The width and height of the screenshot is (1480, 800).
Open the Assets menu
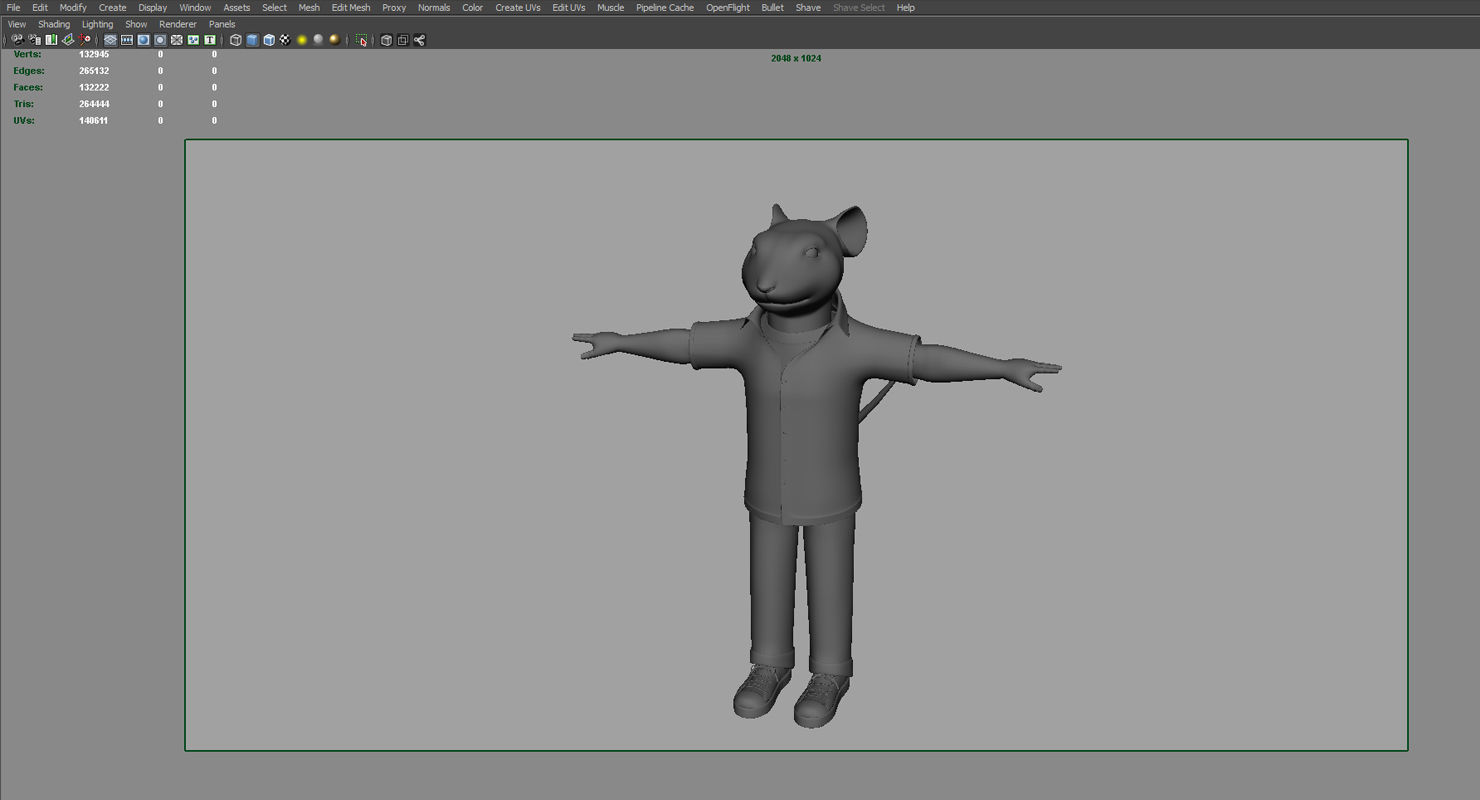coord(237,7)
